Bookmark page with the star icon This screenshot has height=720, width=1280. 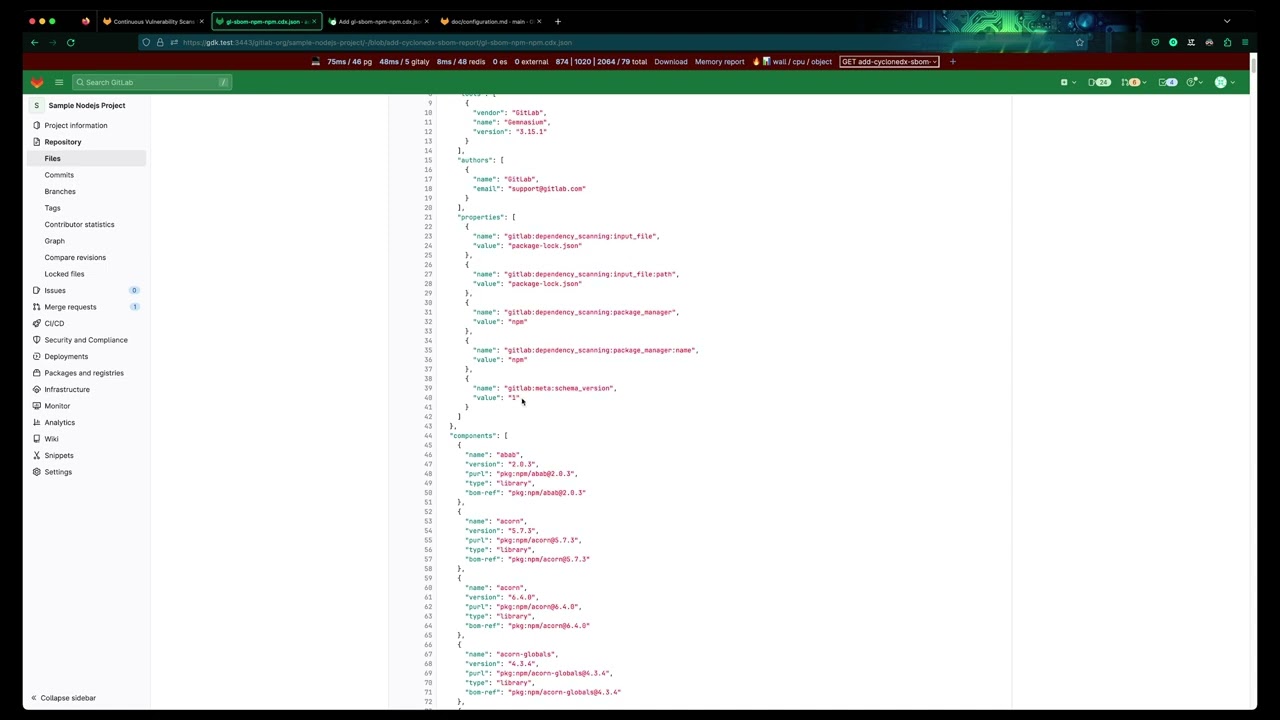[x=1079, y=42]
